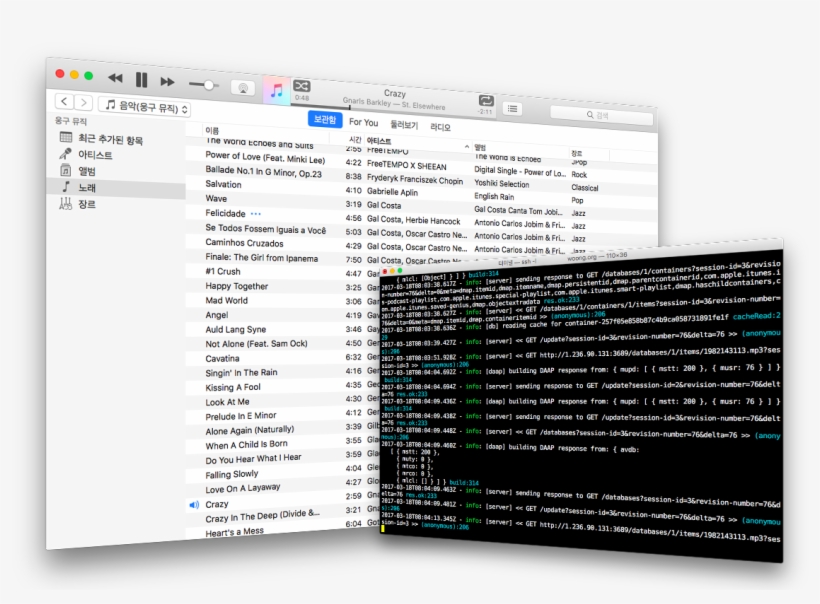Select the song Falling Slowly
This screenshot has height=604, width=820.
click(232, 474)
